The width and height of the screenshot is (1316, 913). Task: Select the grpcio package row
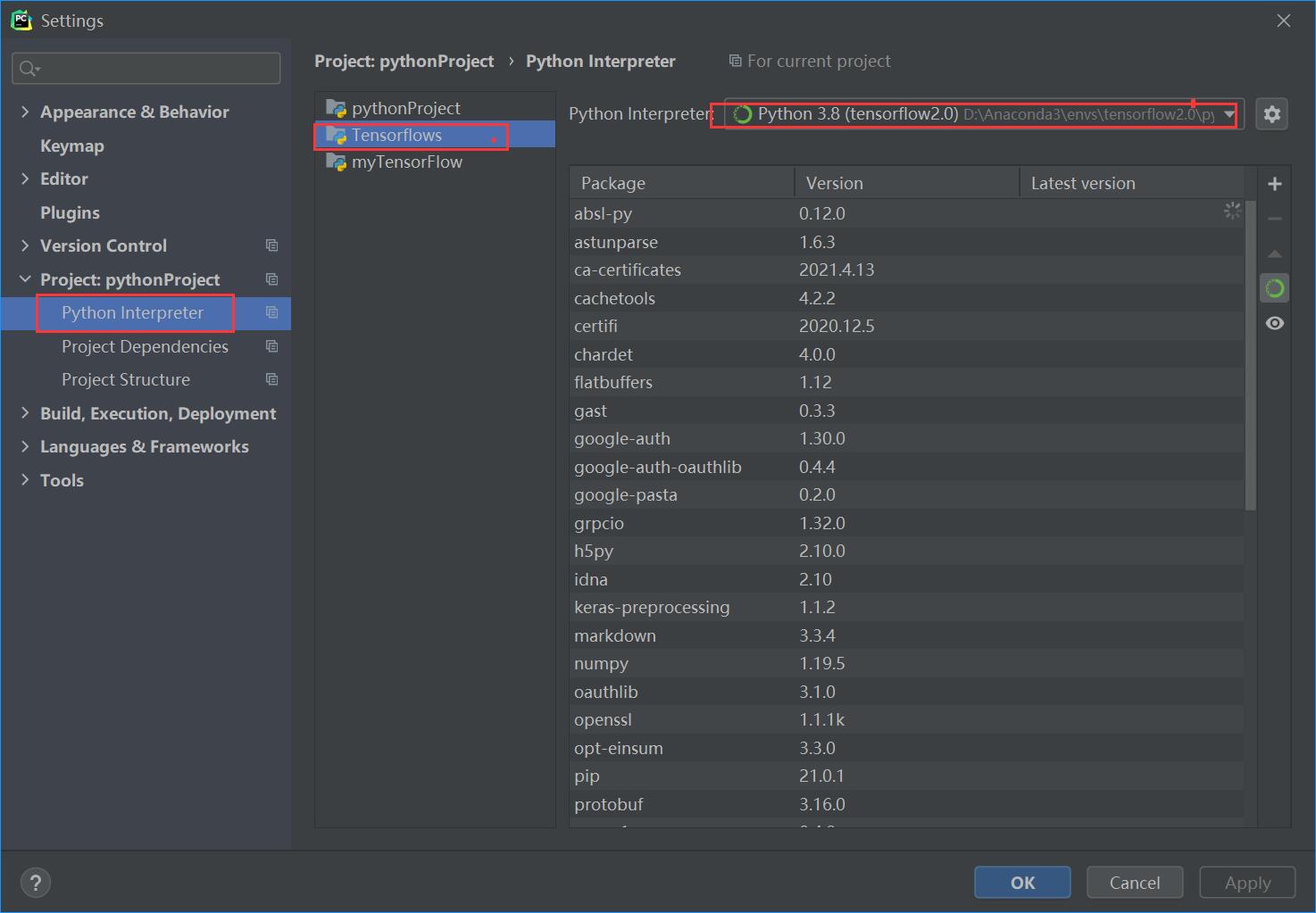[906, 523]
